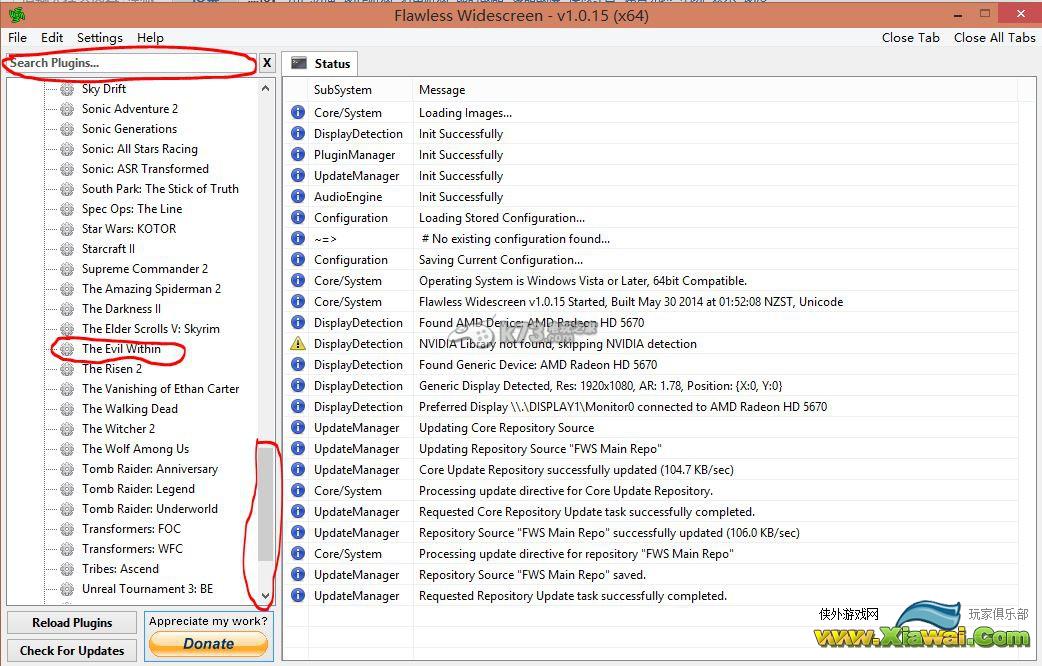Click the gear icon beside Sky Drift
1042x666 pixels.
point(66,89)
